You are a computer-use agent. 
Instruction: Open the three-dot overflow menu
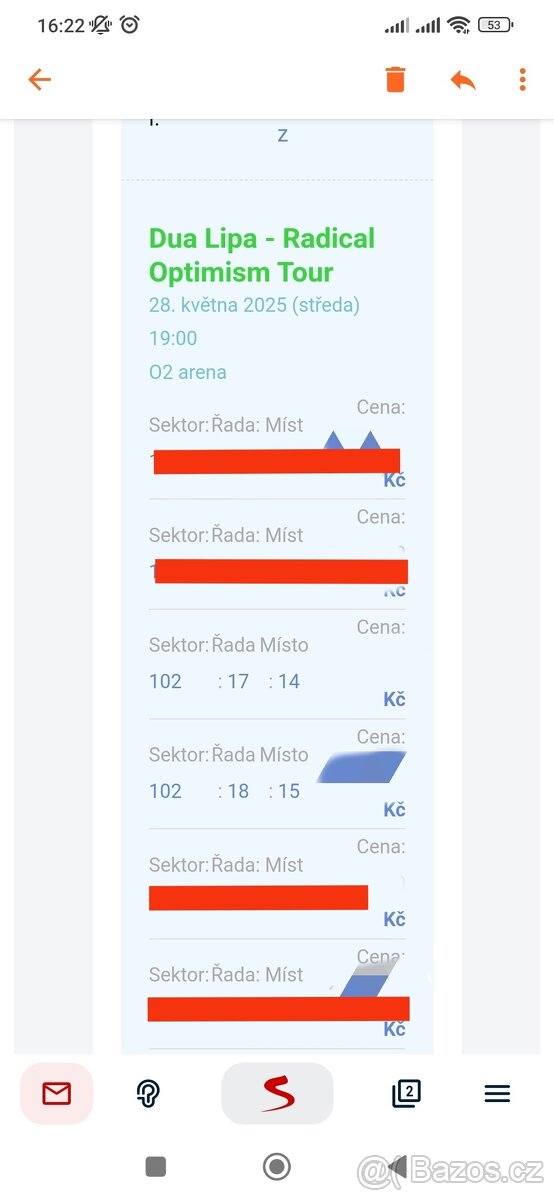(522, 80)
